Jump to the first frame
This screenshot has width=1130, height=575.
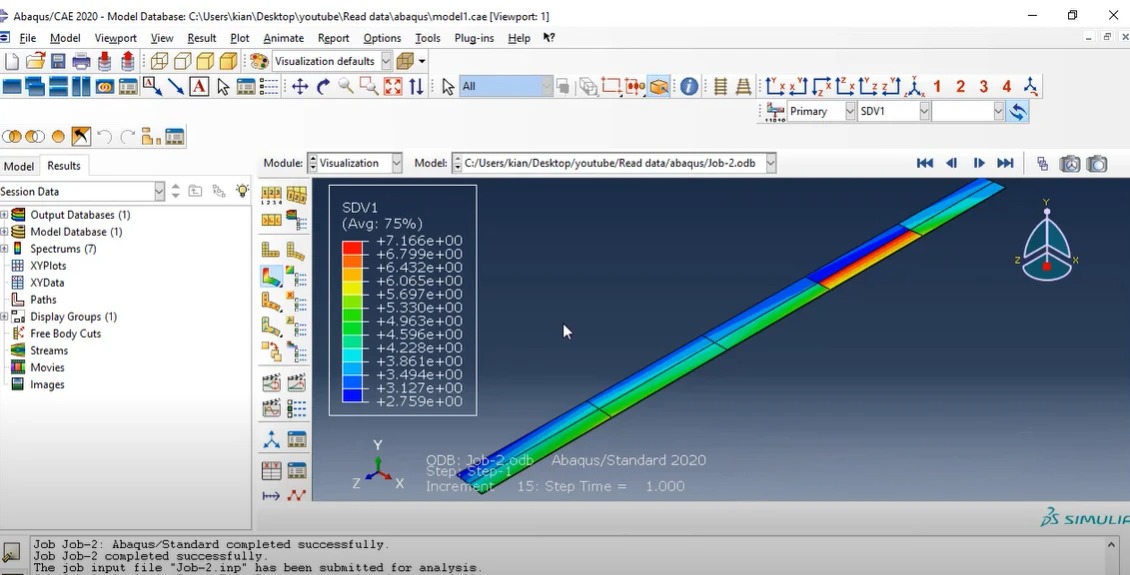click(x=925, y=164)
